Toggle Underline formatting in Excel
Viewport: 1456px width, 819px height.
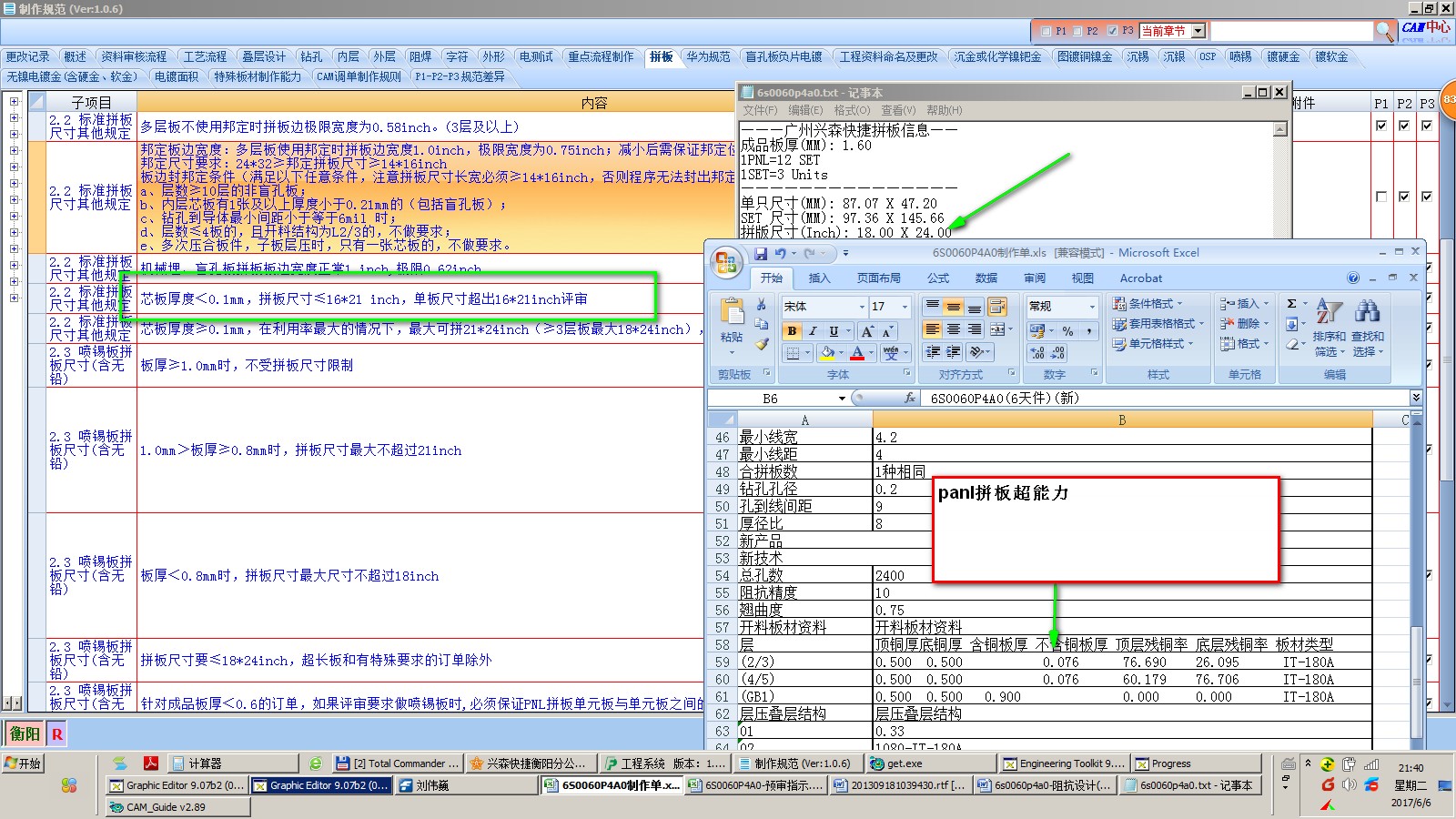pos(834,331)
